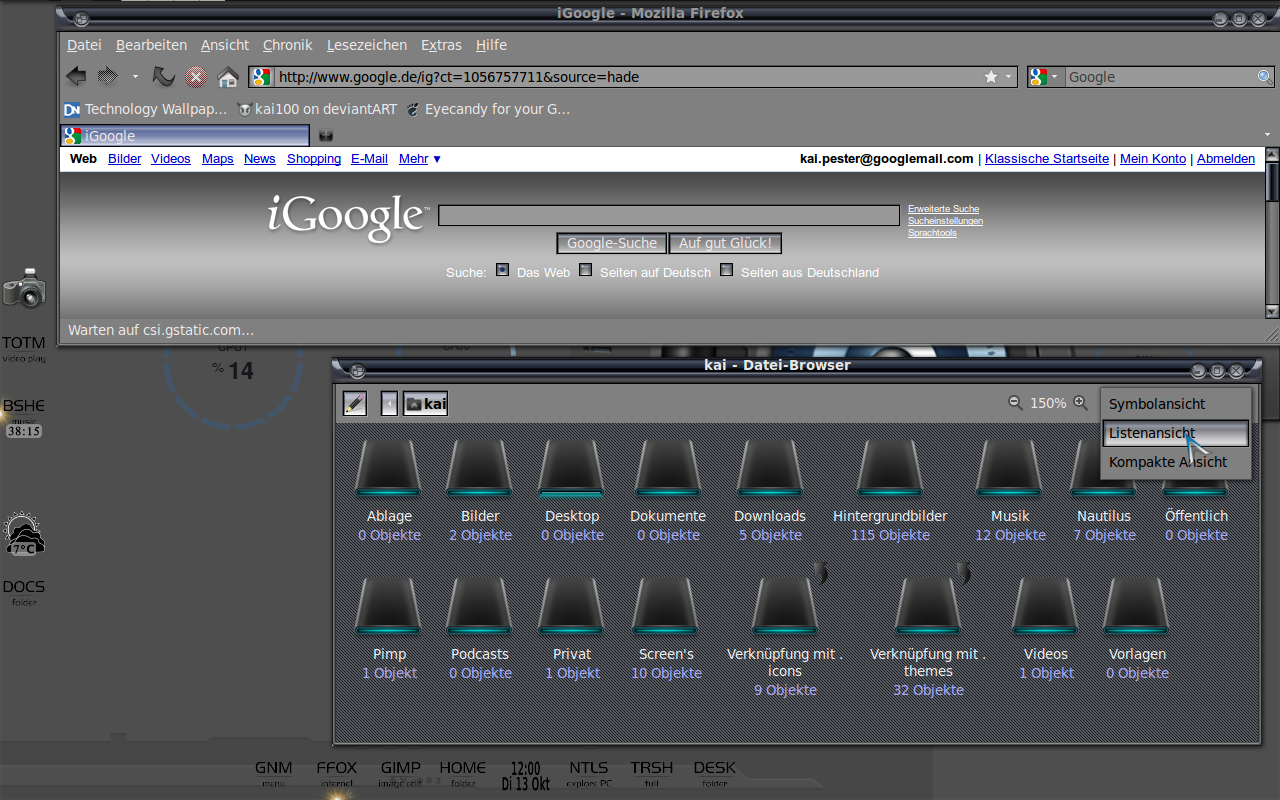This screenshot has width=1280, height=800.
Task: Open search engine chooser dropdown
Action: [1045, 77]
